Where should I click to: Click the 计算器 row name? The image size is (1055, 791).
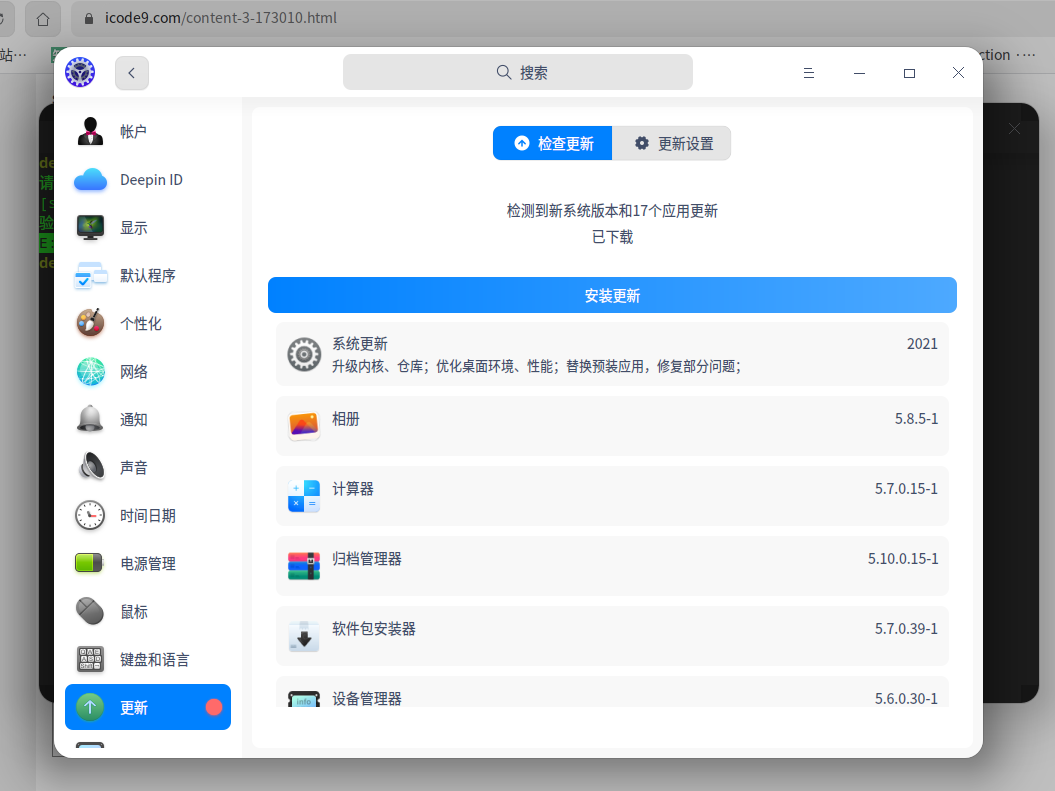click(x=353, y=489)
